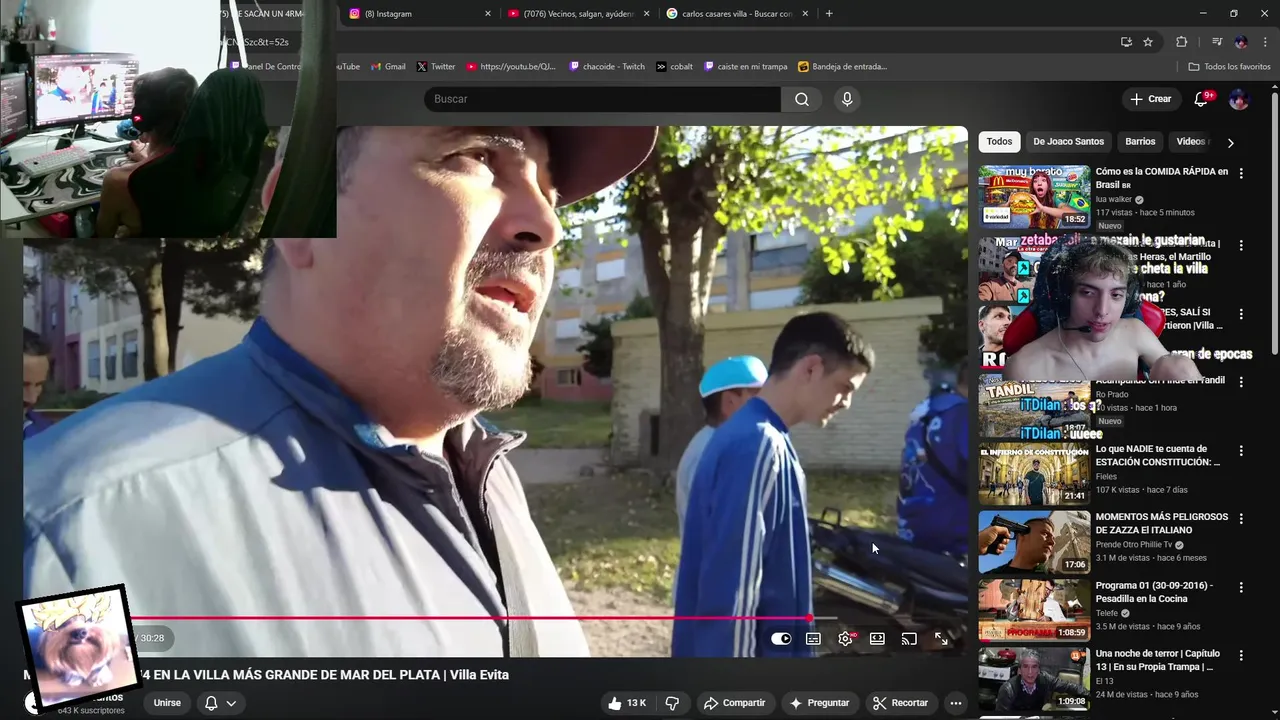Open options menu for Acampando en Tandil video
Screen dimensions: 1280x720
coord(1241,382)
